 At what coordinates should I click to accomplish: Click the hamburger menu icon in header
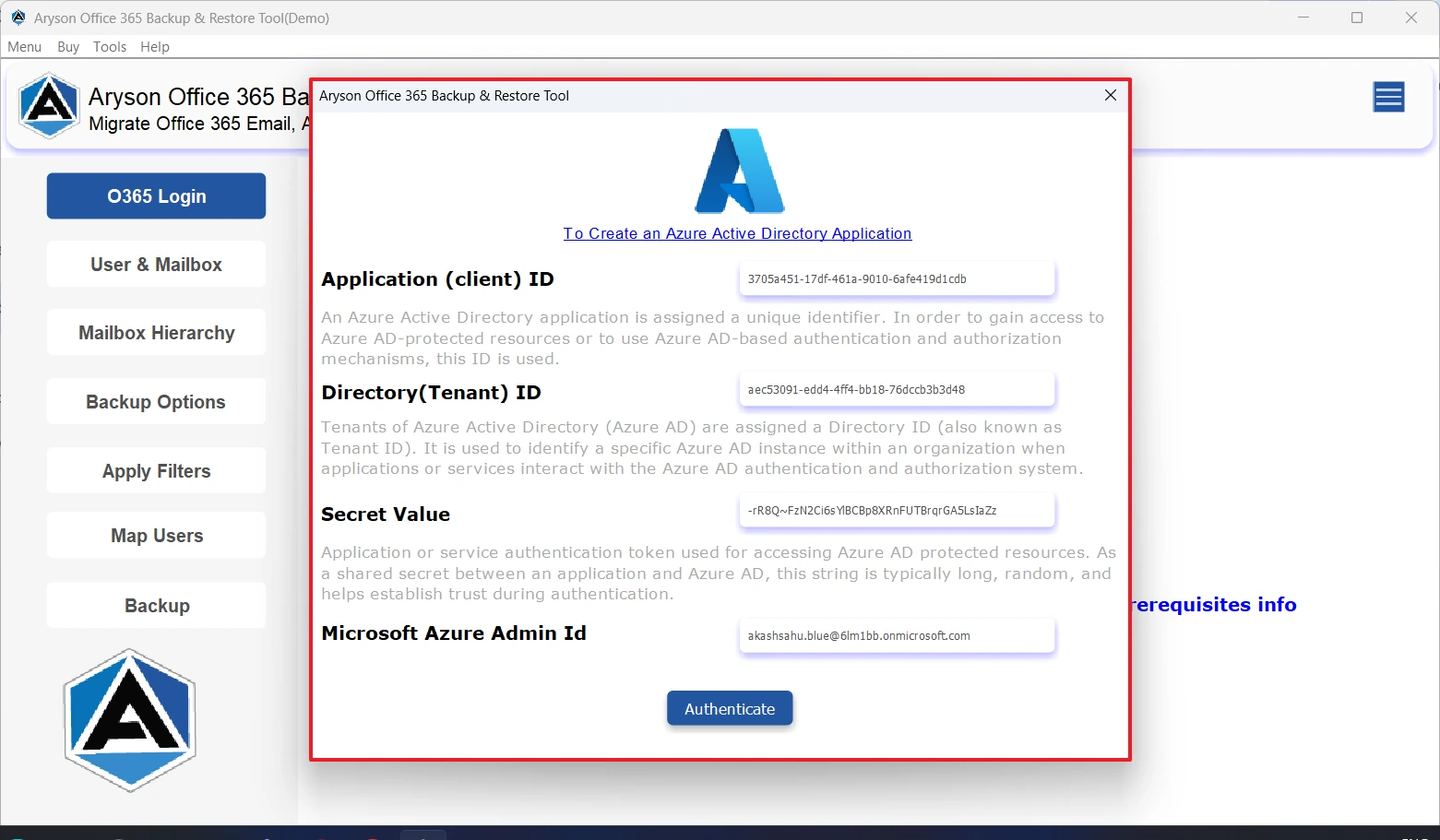point(1388,97)
